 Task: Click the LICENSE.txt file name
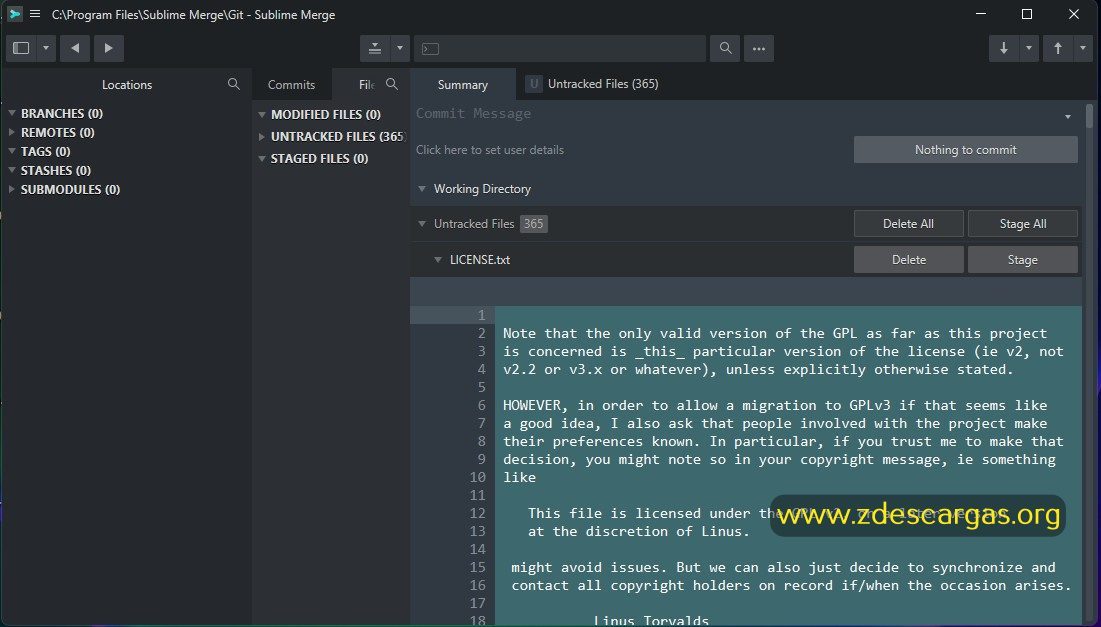pyautogui.click(x=480, y=260)
